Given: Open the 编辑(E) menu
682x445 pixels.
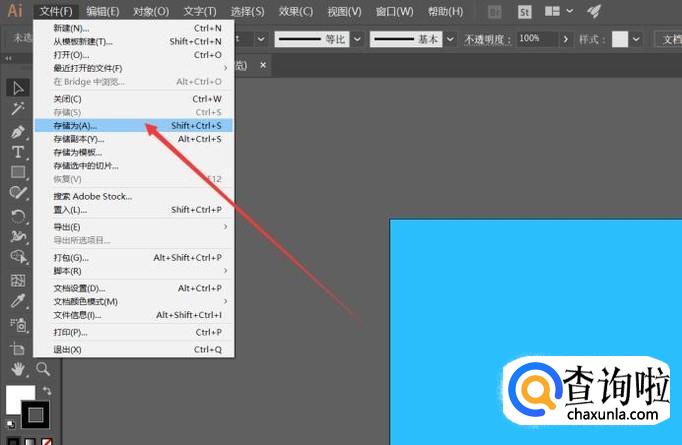Looking at the screenshot, I should click(x=103, y=11).
